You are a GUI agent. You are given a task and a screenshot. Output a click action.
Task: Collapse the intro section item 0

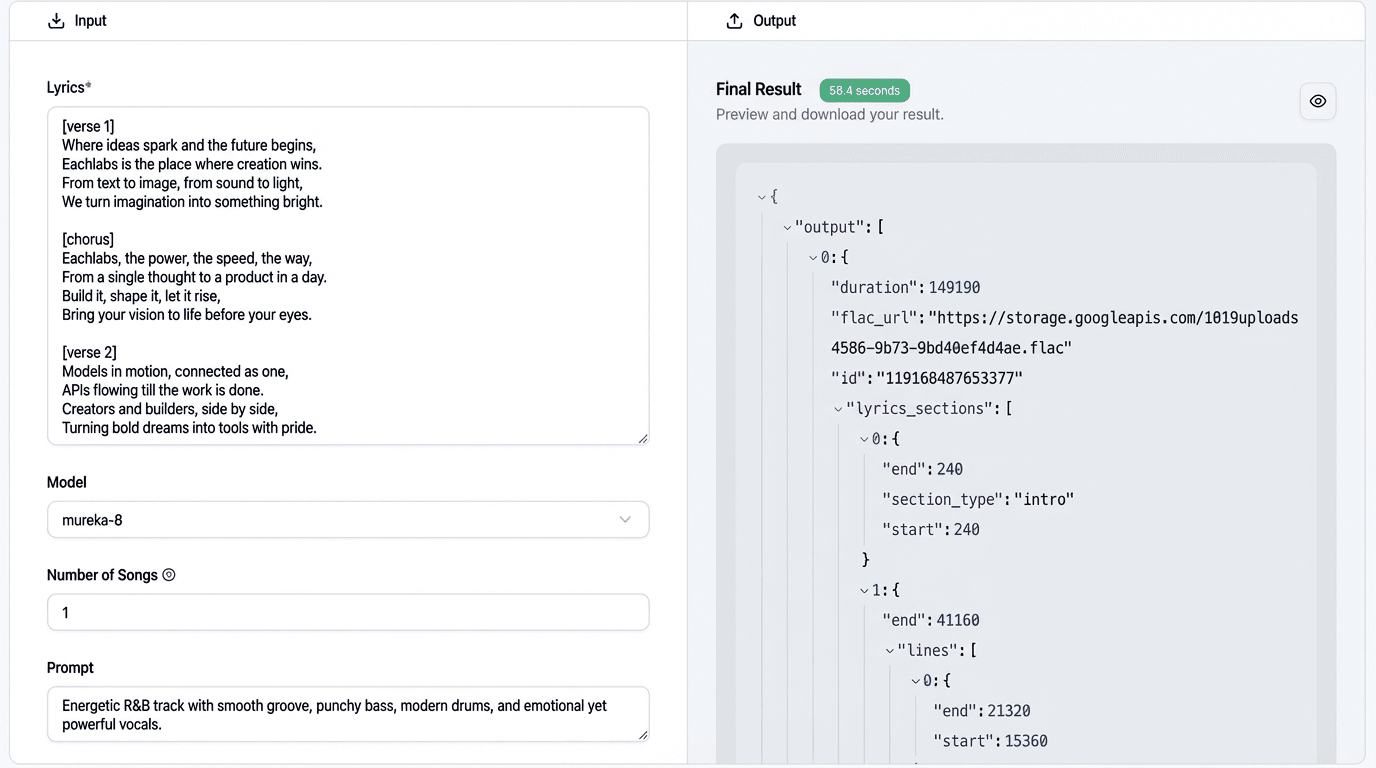click(x=864, y=439)
